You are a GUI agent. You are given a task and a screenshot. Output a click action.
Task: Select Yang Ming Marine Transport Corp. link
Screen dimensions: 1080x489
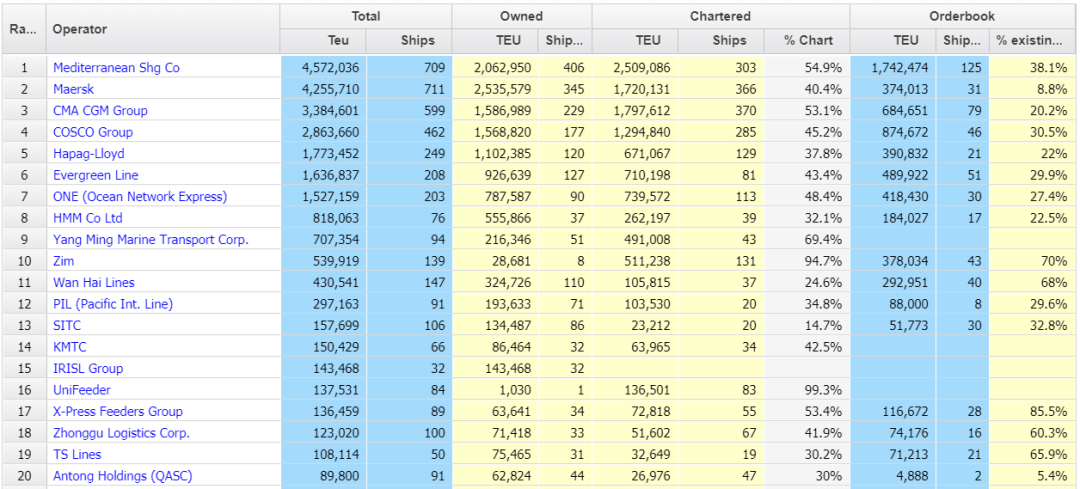(150, 240)
